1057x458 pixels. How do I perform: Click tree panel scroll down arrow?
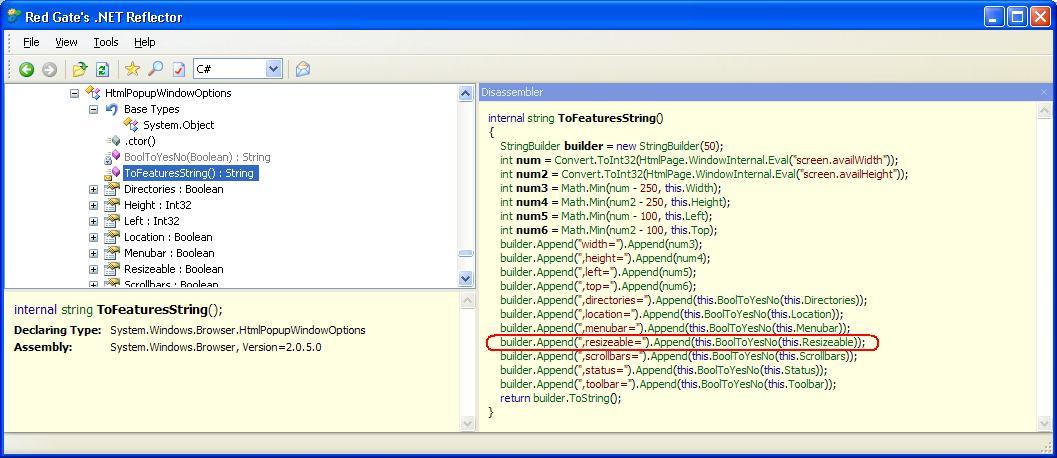click(x=465, y=278)
